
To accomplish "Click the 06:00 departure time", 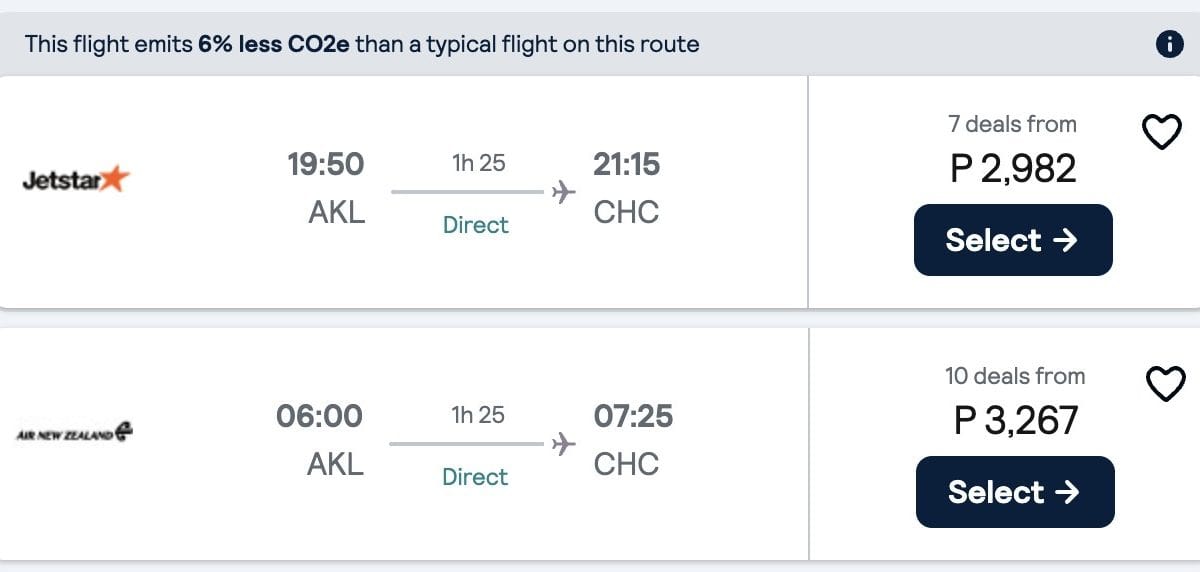I will click(320, 415).
